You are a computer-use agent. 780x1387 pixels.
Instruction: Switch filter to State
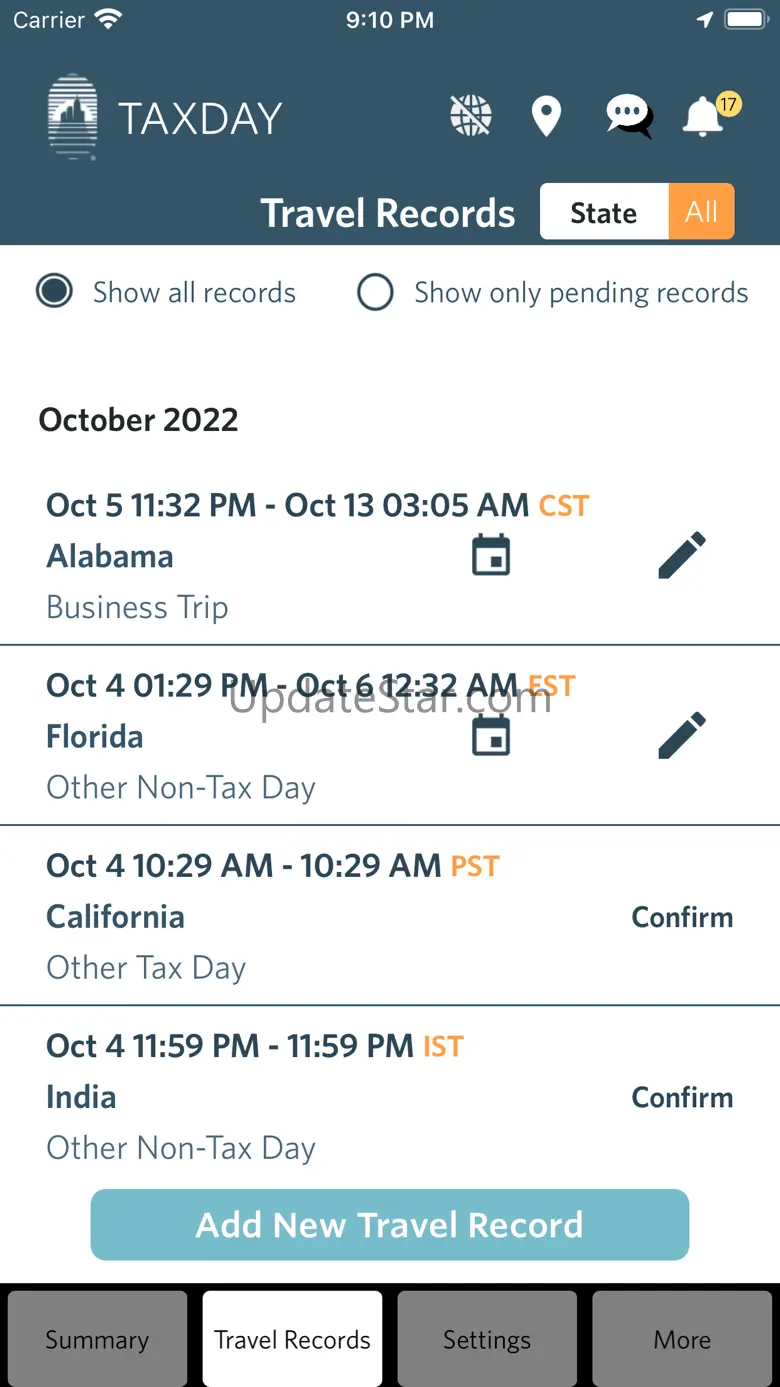(x=603, y=212)
